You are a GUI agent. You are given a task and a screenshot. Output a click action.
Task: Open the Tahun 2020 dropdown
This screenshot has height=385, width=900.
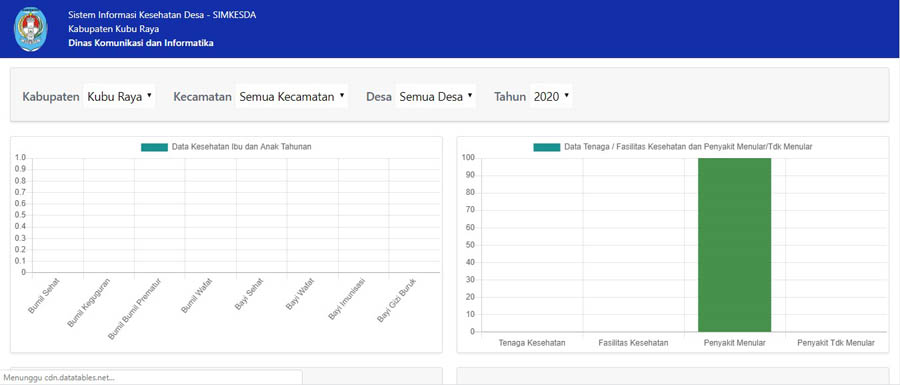551,96
